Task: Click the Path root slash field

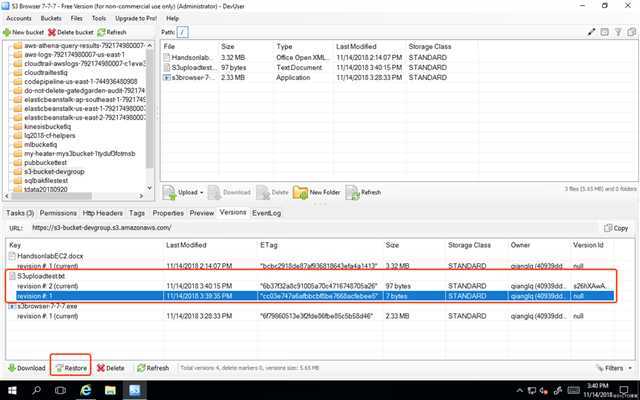Action: pyautogui.click(x=182, y=32)
